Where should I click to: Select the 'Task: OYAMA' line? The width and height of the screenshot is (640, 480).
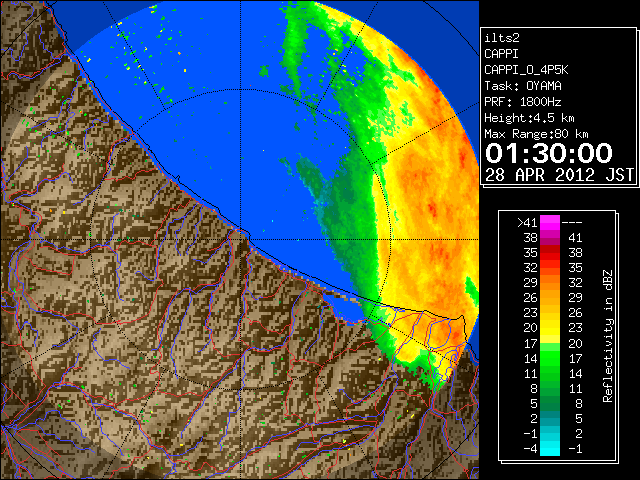coord(523,86)
